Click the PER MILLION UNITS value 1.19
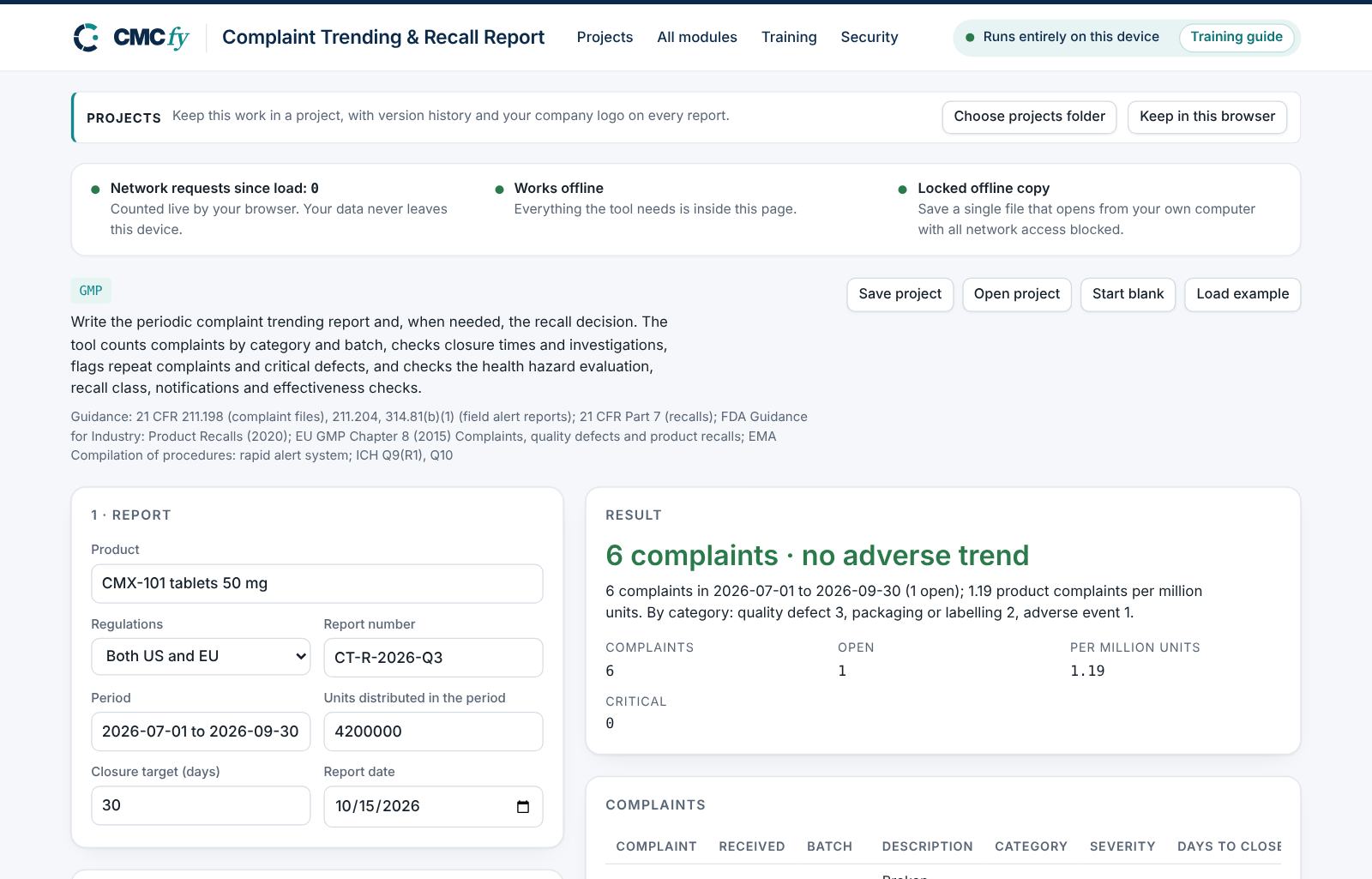 1087,671
